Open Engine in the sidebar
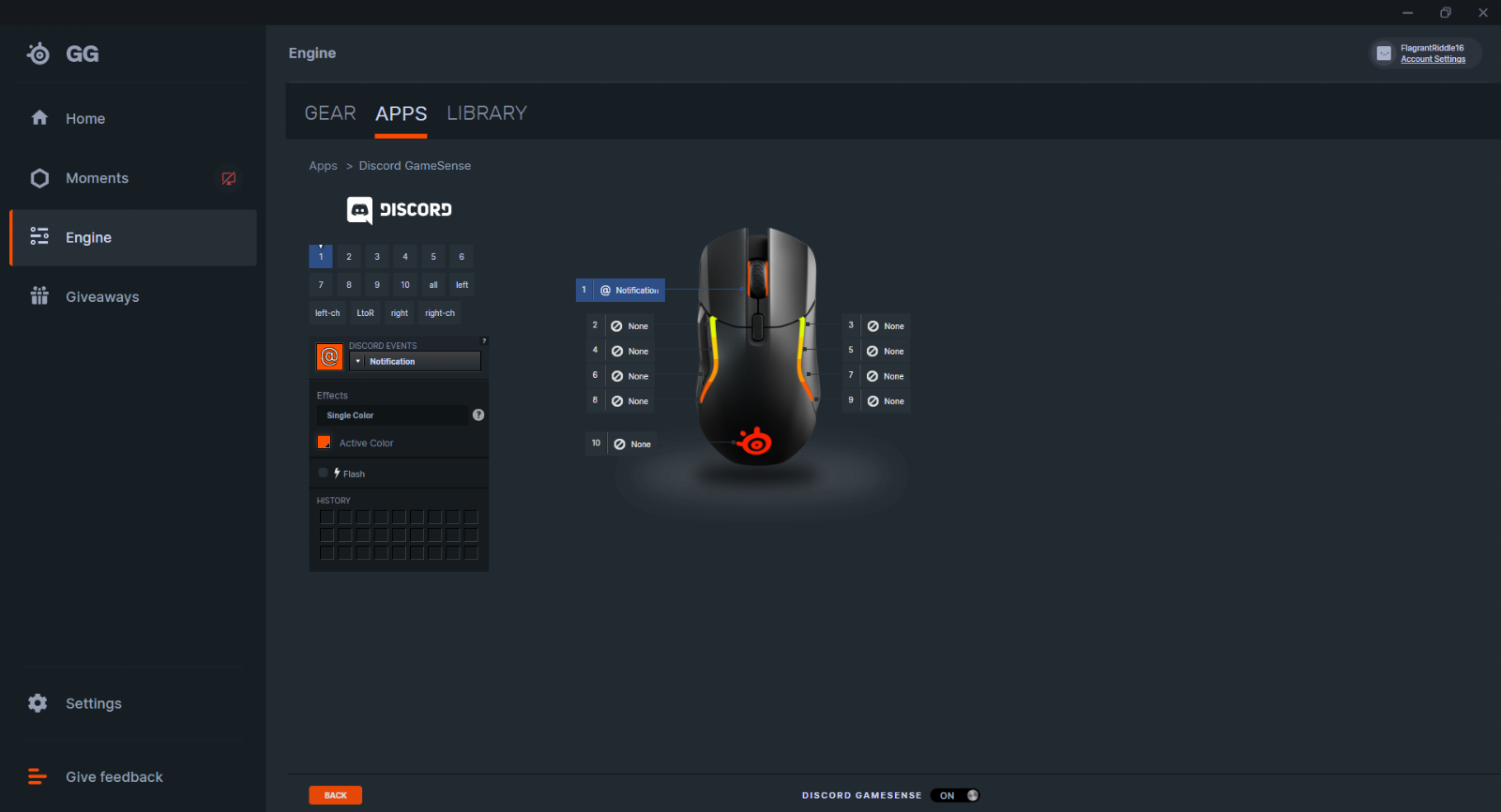The image size is (1501, 812). (x=133, y=237)
